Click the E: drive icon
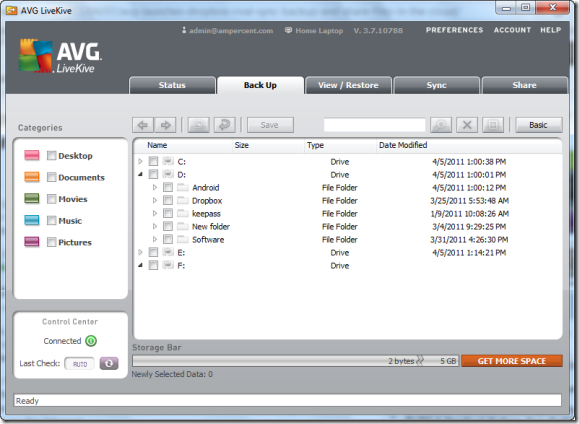 pyautogui.click(x=168, y=252)
